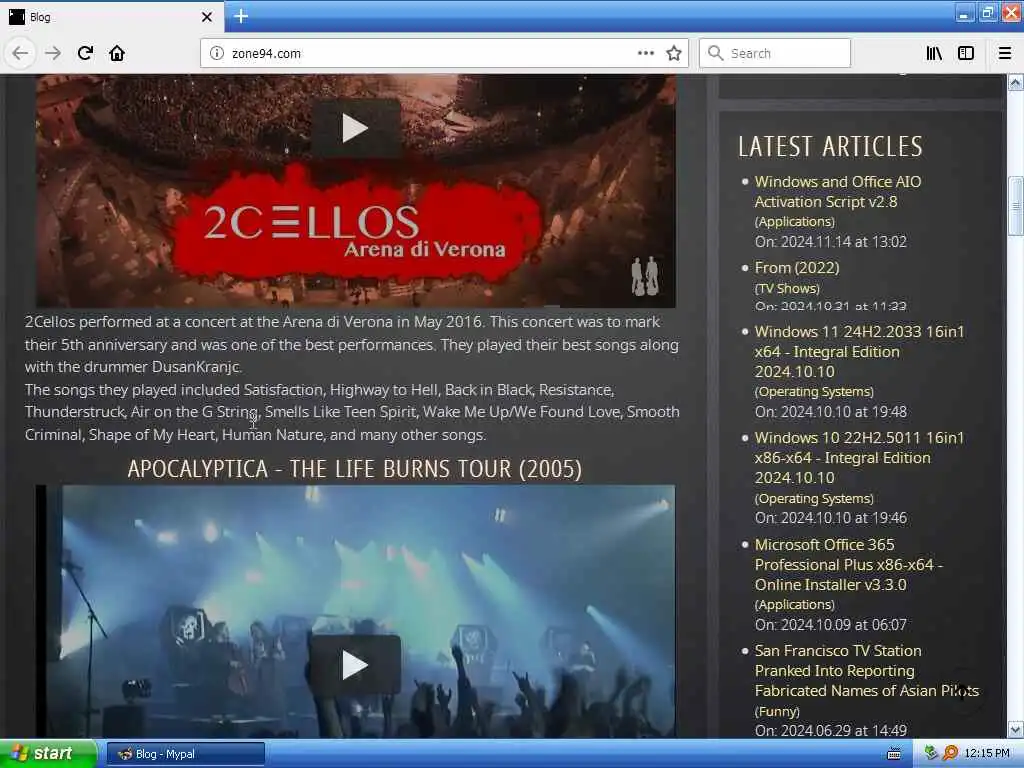Open San Francisco TV Station Pranked article
1024x768 pixels.
pyautogui.click(x=867, y=670)
